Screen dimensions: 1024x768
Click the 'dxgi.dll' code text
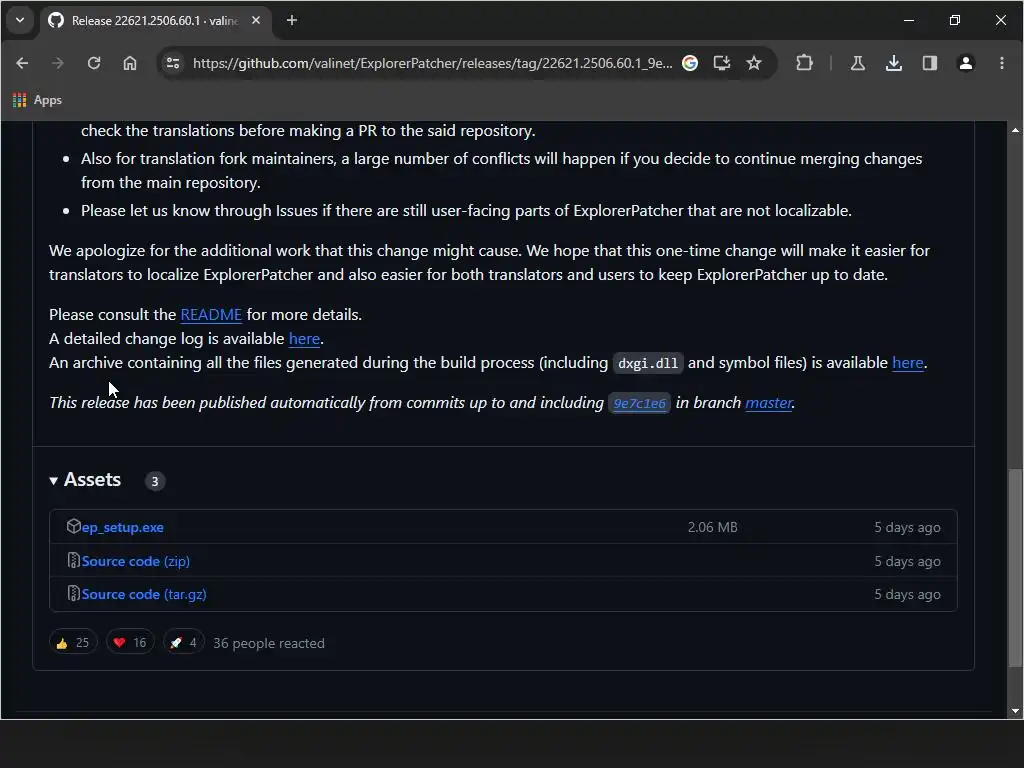648,364
